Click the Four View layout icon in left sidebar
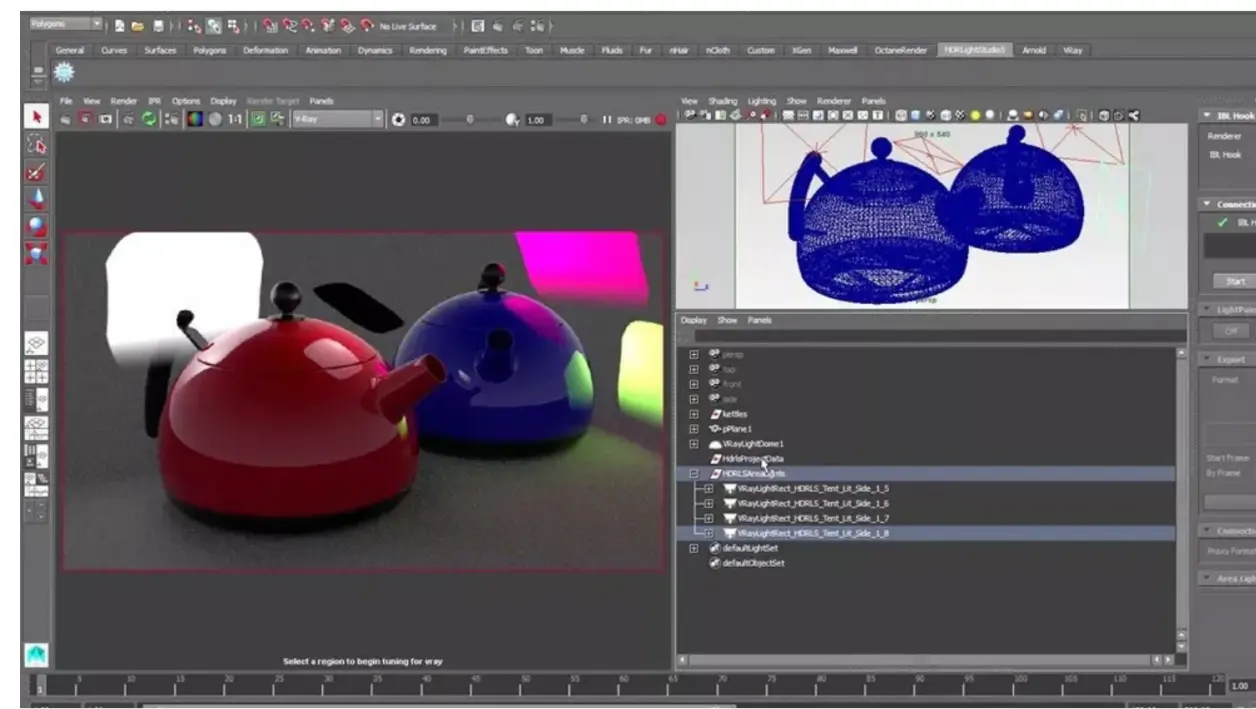The image size is (1256, 709). (x=37, y=371)
